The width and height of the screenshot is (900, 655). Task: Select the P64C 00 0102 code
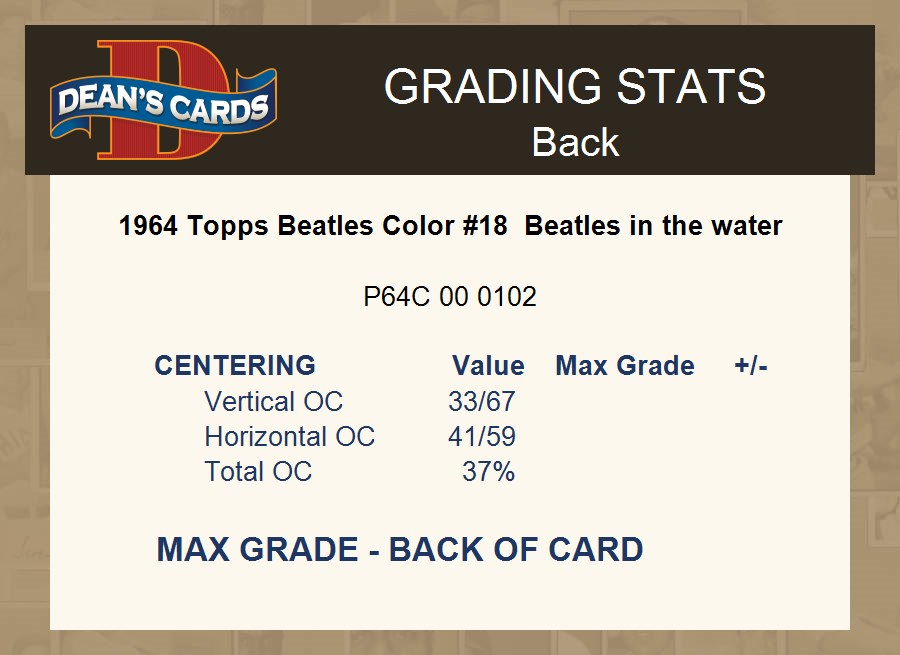[450, 297]
